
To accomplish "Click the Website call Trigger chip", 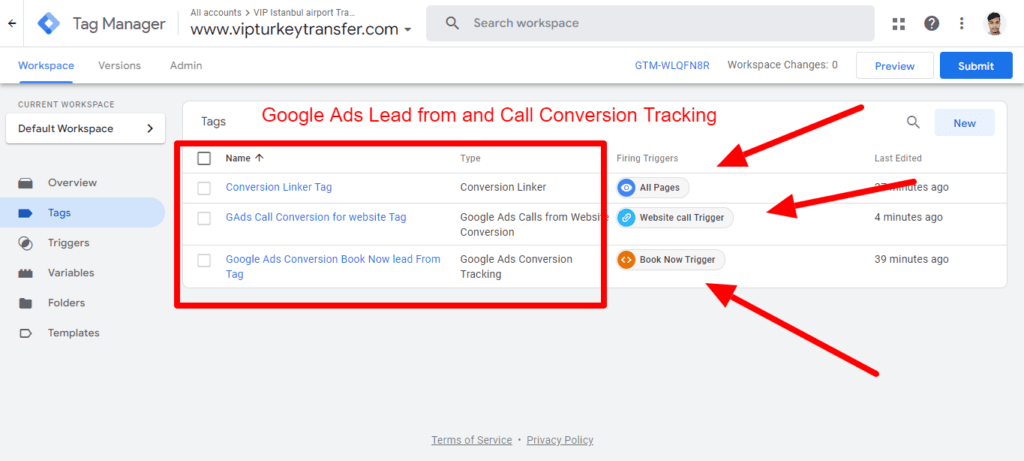I will click(x=675, y=217).
